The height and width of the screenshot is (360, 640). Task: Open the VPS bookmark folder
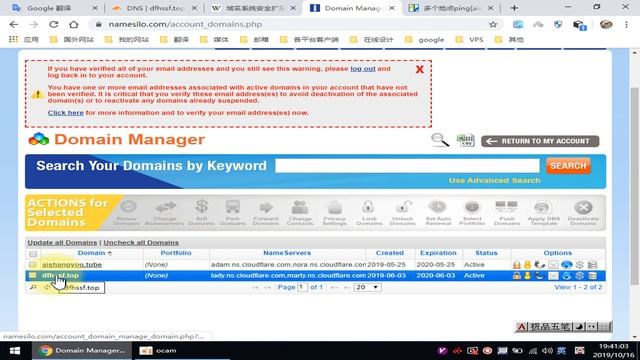coord(469,40)
